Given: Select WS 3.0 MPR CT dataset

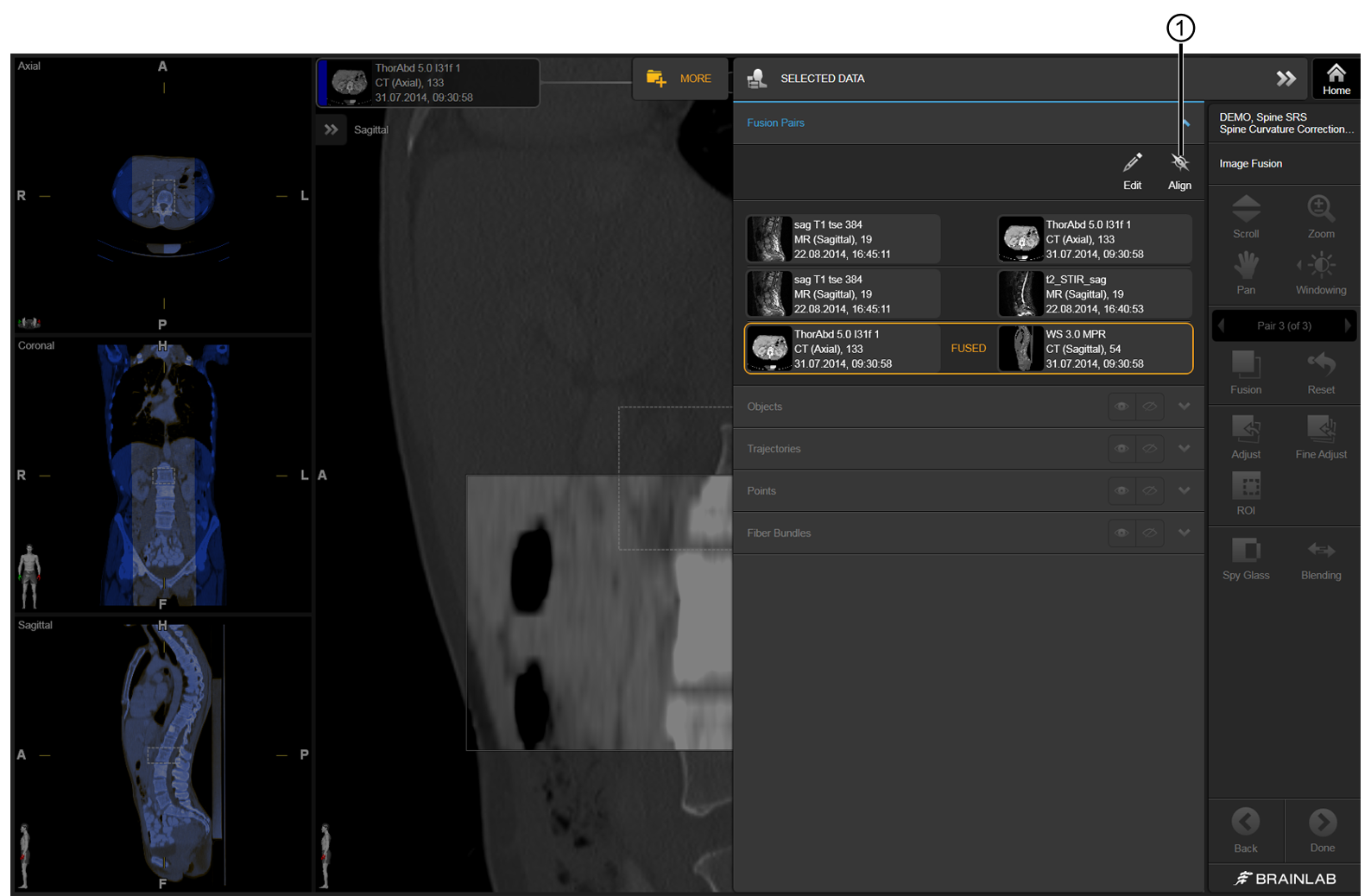Looking at the screenshot, I should pyautogui.click(x=1095, y=349).
